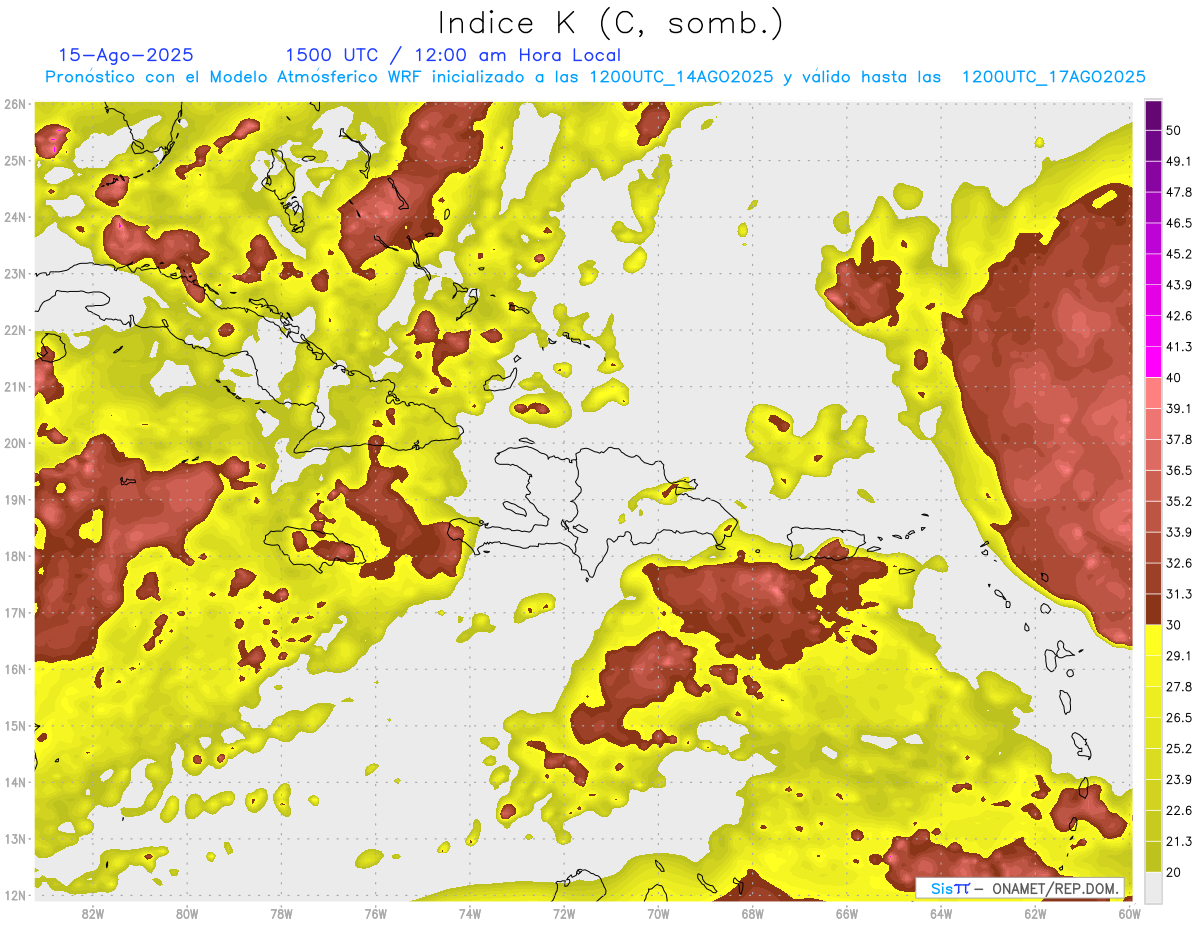Click the 60W longitude label
This screenshot has height=927, width=1200.
pyautogui.click(x=1129, y=913)
